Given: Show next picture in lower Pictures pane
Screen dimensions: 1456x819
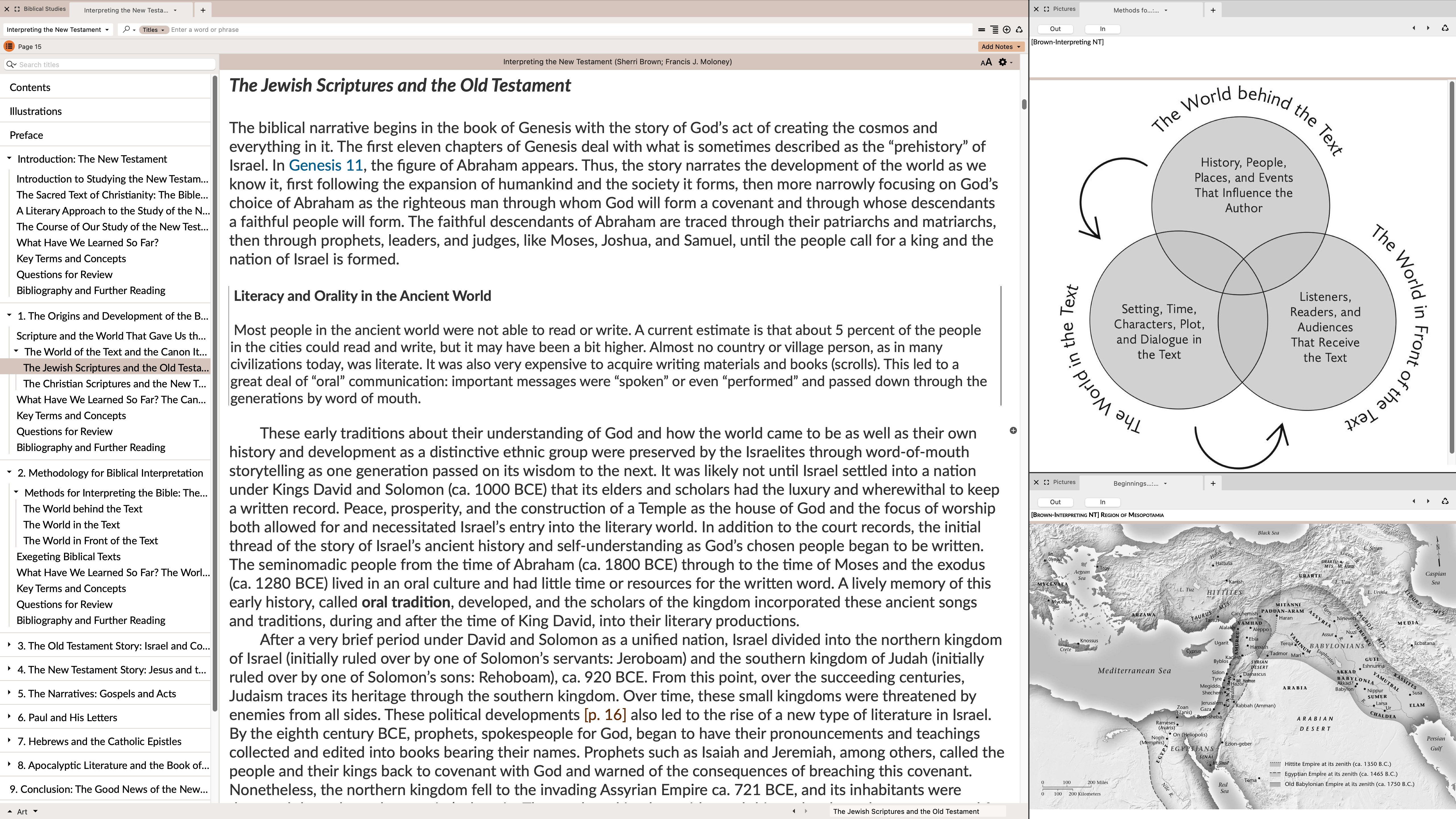Looking at the screenshot, I should [x=1428, y=501].
